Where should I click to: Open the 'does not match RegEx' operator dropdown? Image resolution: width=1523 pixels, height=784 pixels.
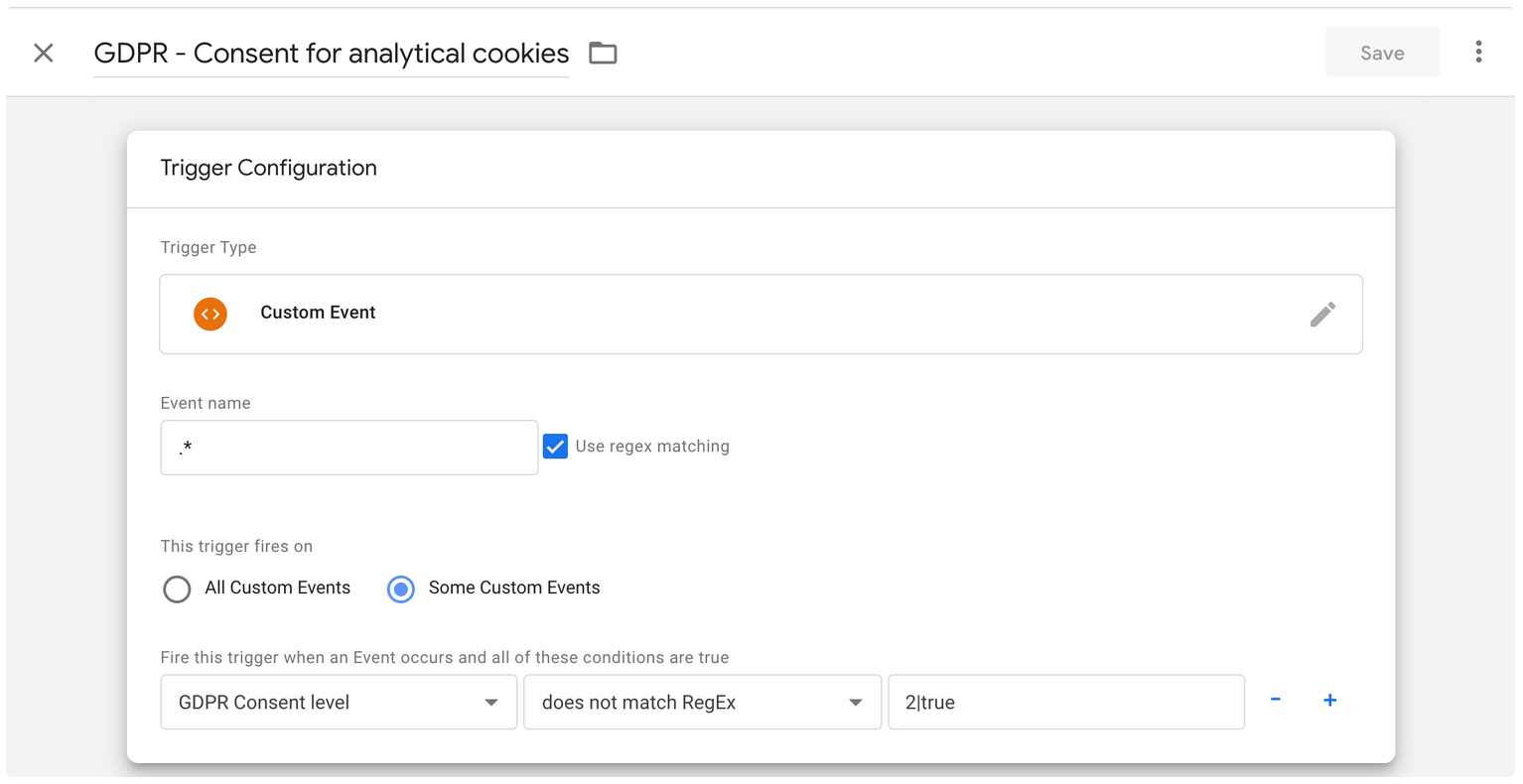pos(702,703)
